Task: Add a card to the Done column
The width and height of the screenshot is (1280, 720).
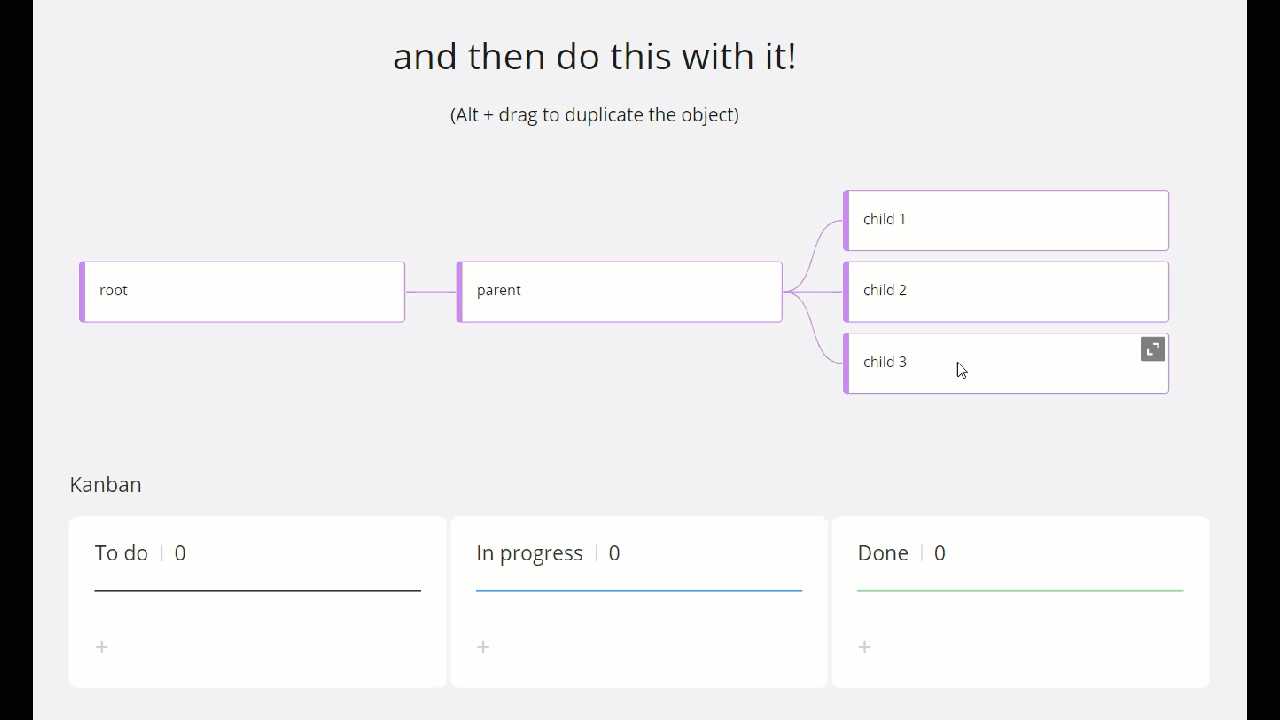Action: [x=865, y=647]
